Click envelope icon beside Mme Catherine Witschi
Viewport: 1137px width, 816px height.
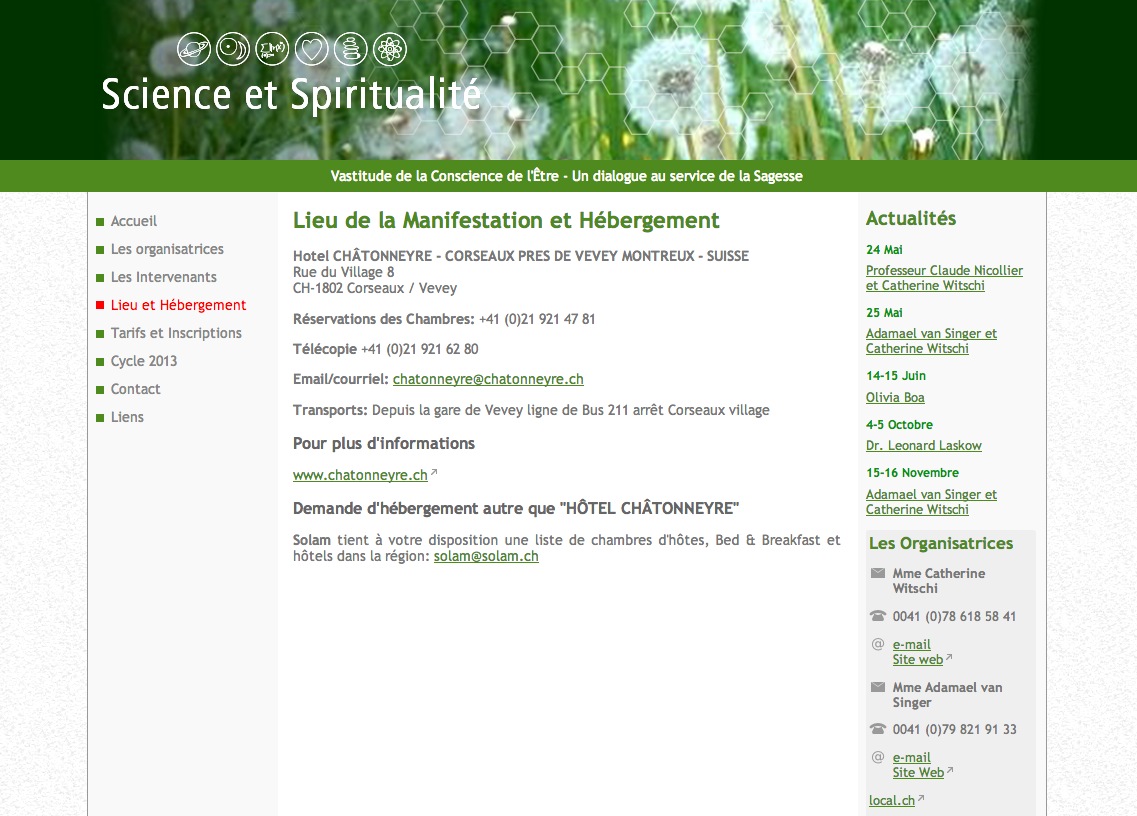click(877, 573)
